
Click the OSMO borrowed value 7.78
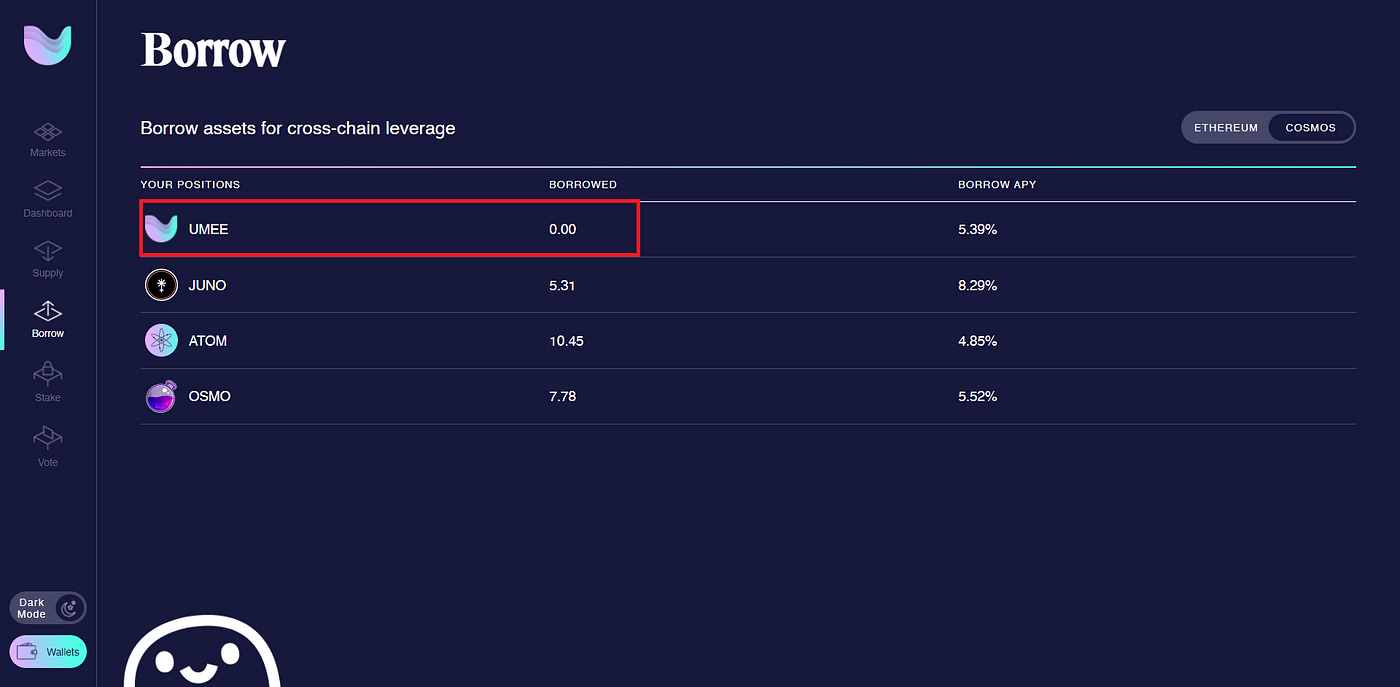pos(563,396)
